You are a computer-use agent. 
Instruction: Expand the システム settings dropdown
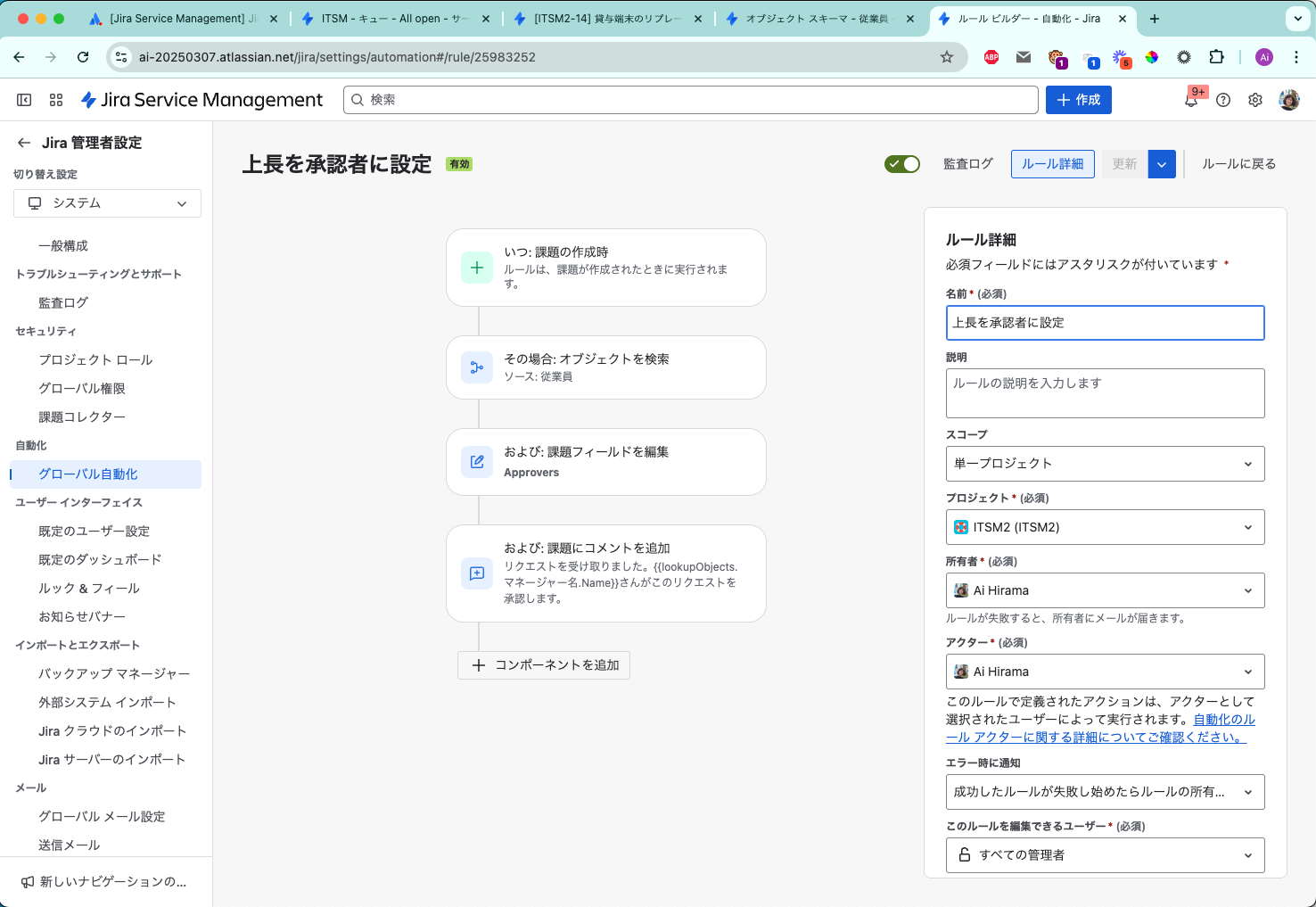coord(107,203)
